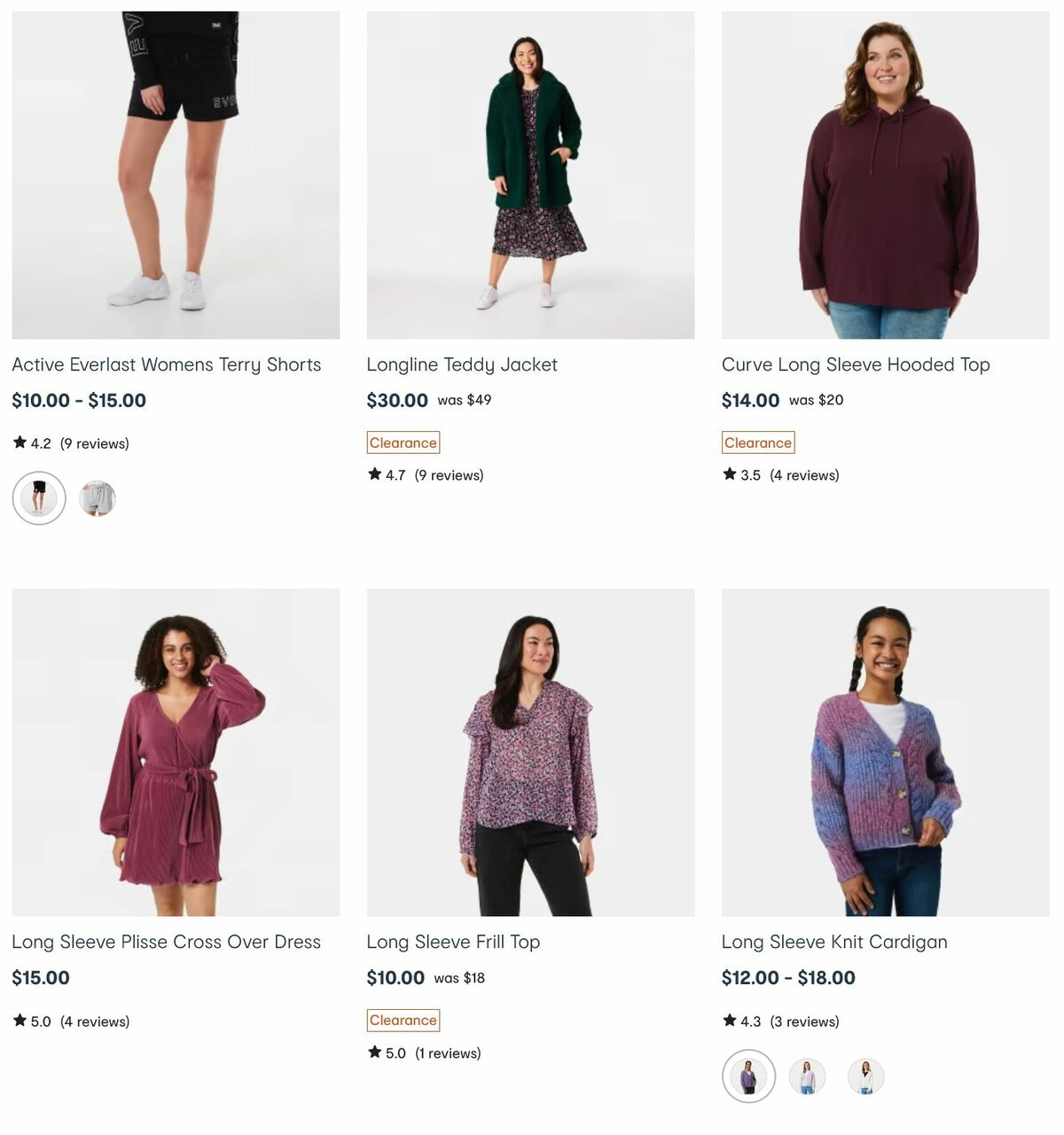This screenshot has height=1135, width=1064.
Task: Click the star icon beside Curve Hooded Top rating
Action: pyautogui.click(x=730, y=474)
